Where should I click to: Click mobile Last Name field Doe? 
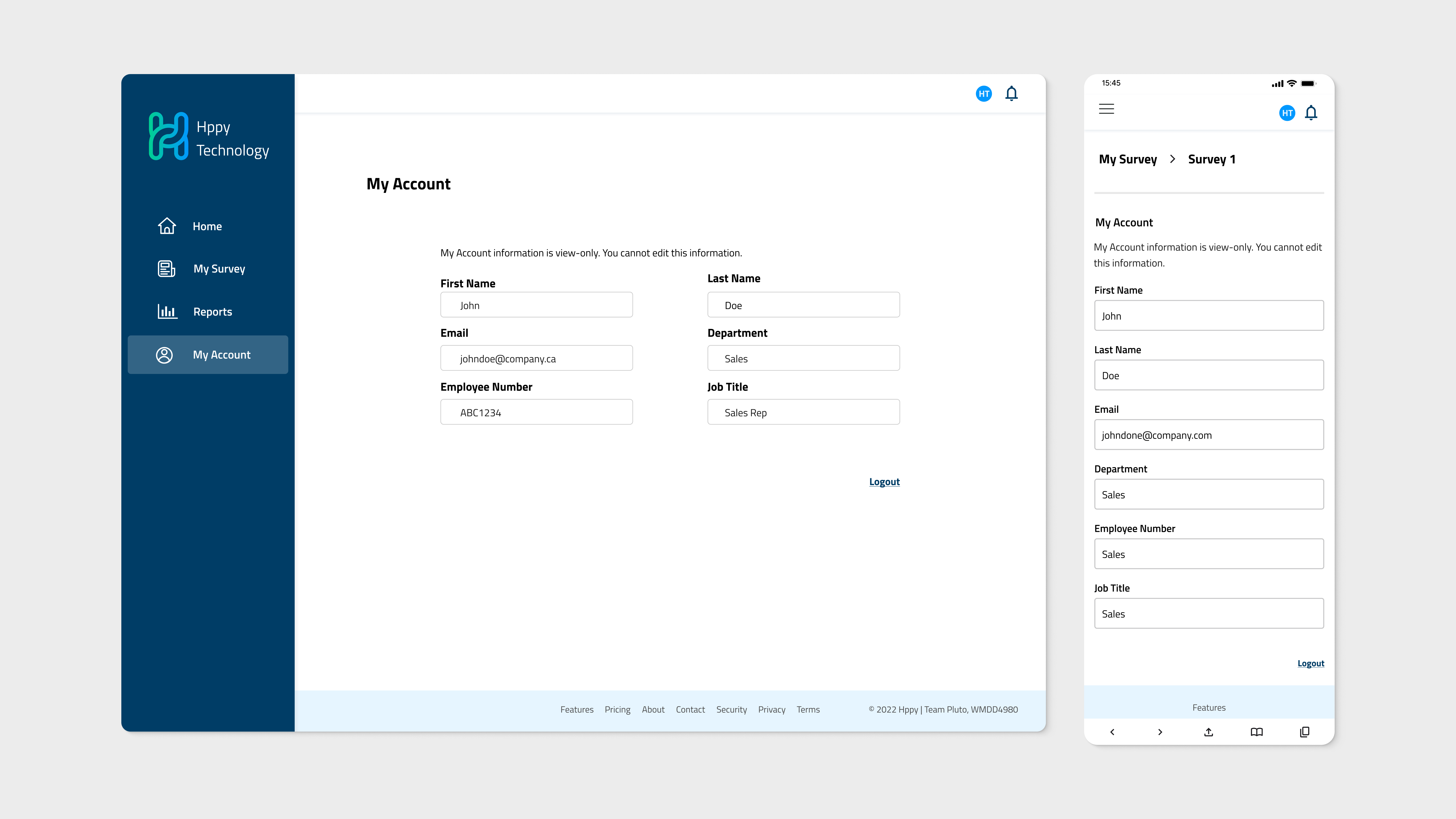pyautogui.click(x=1209, y=375)
